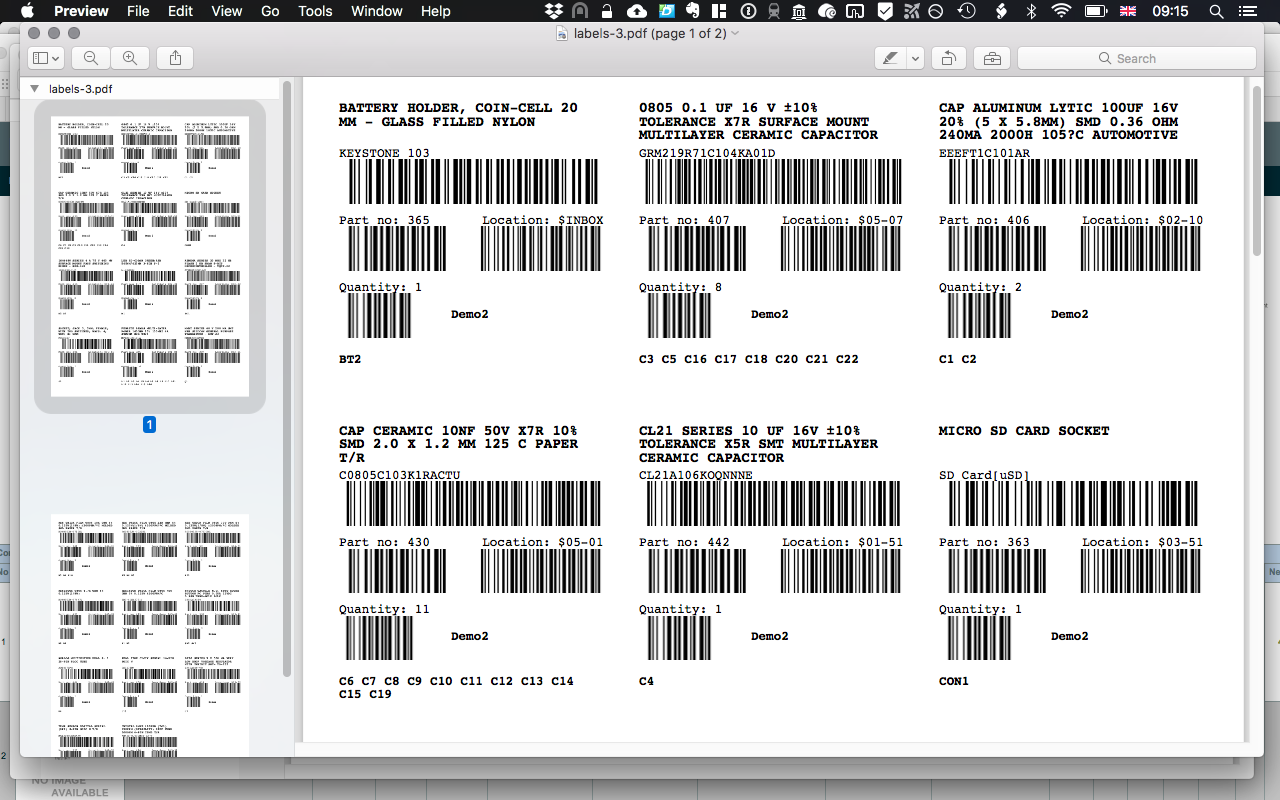This screenshot has height=800, width=1280.
Task: Zoom in on the document
Action: tap(130, 58)
